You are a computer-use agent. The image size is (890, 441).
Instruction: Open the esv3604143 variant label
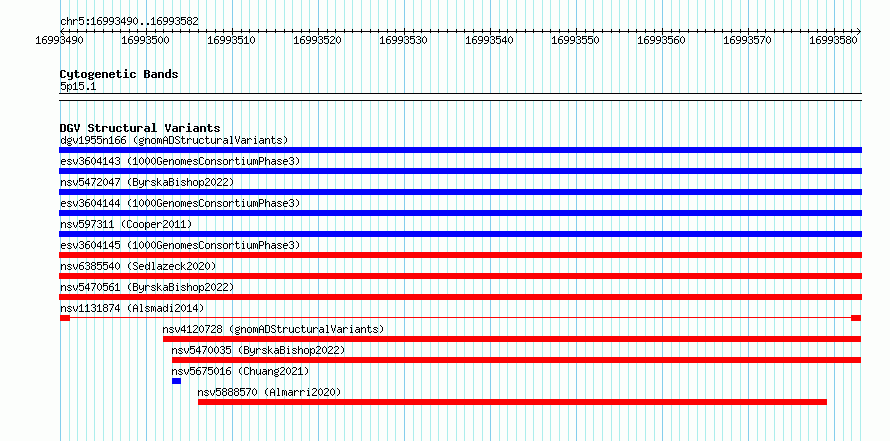pyautogui.click(x=180, y=161)
